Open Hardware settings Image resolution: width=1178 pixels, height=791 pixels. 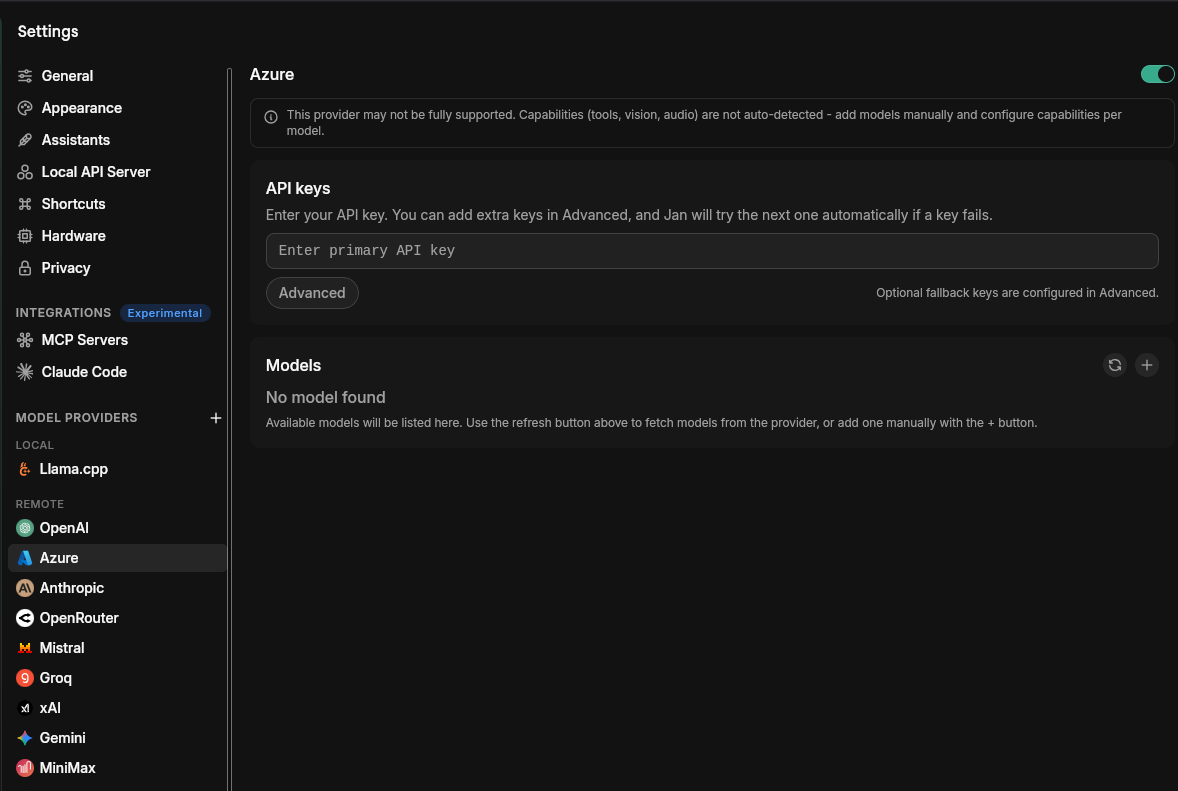pyautogui.click(x=117, y=236)
